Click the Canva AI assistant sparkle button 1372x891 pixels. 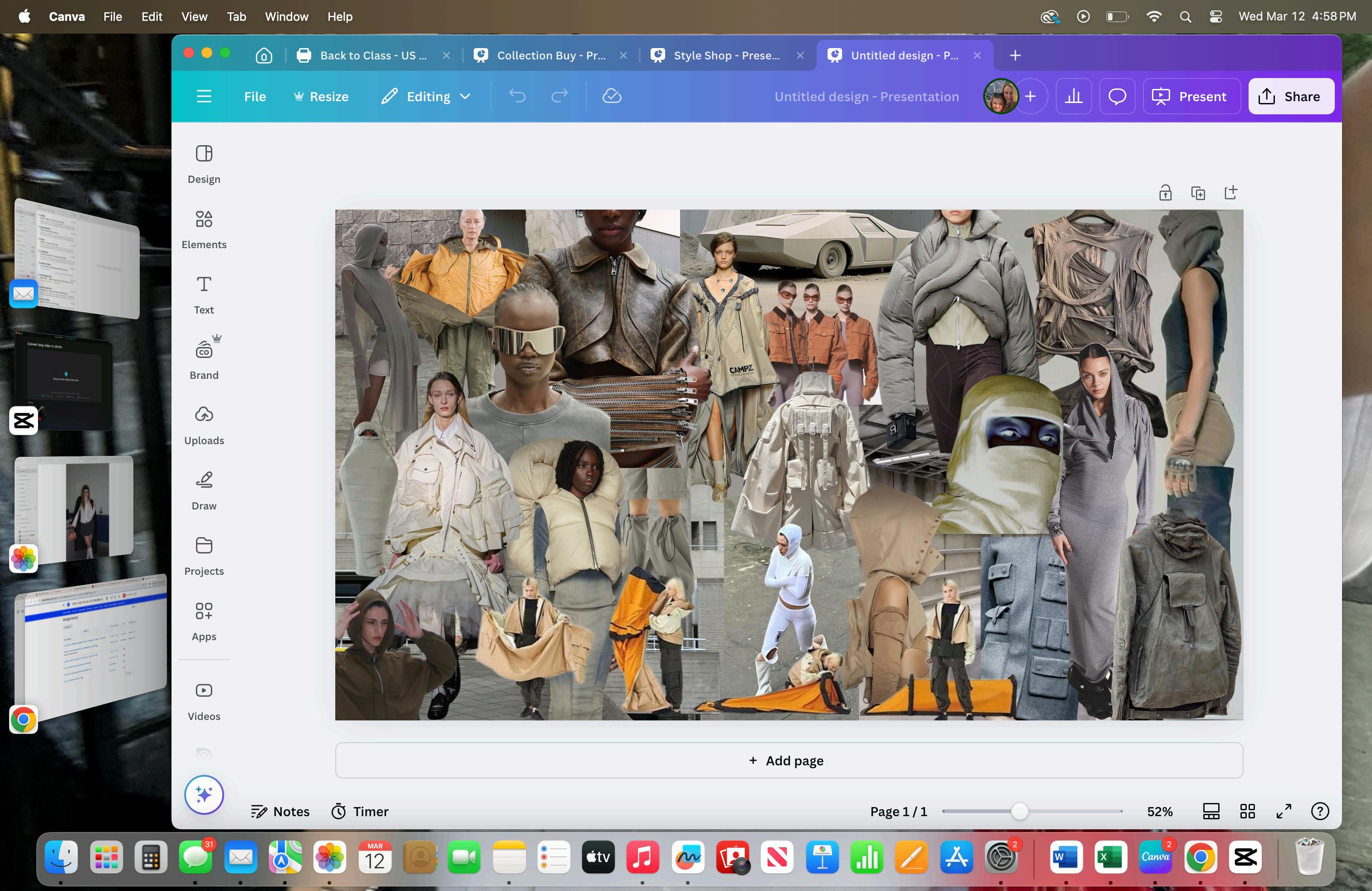point(204,794)
